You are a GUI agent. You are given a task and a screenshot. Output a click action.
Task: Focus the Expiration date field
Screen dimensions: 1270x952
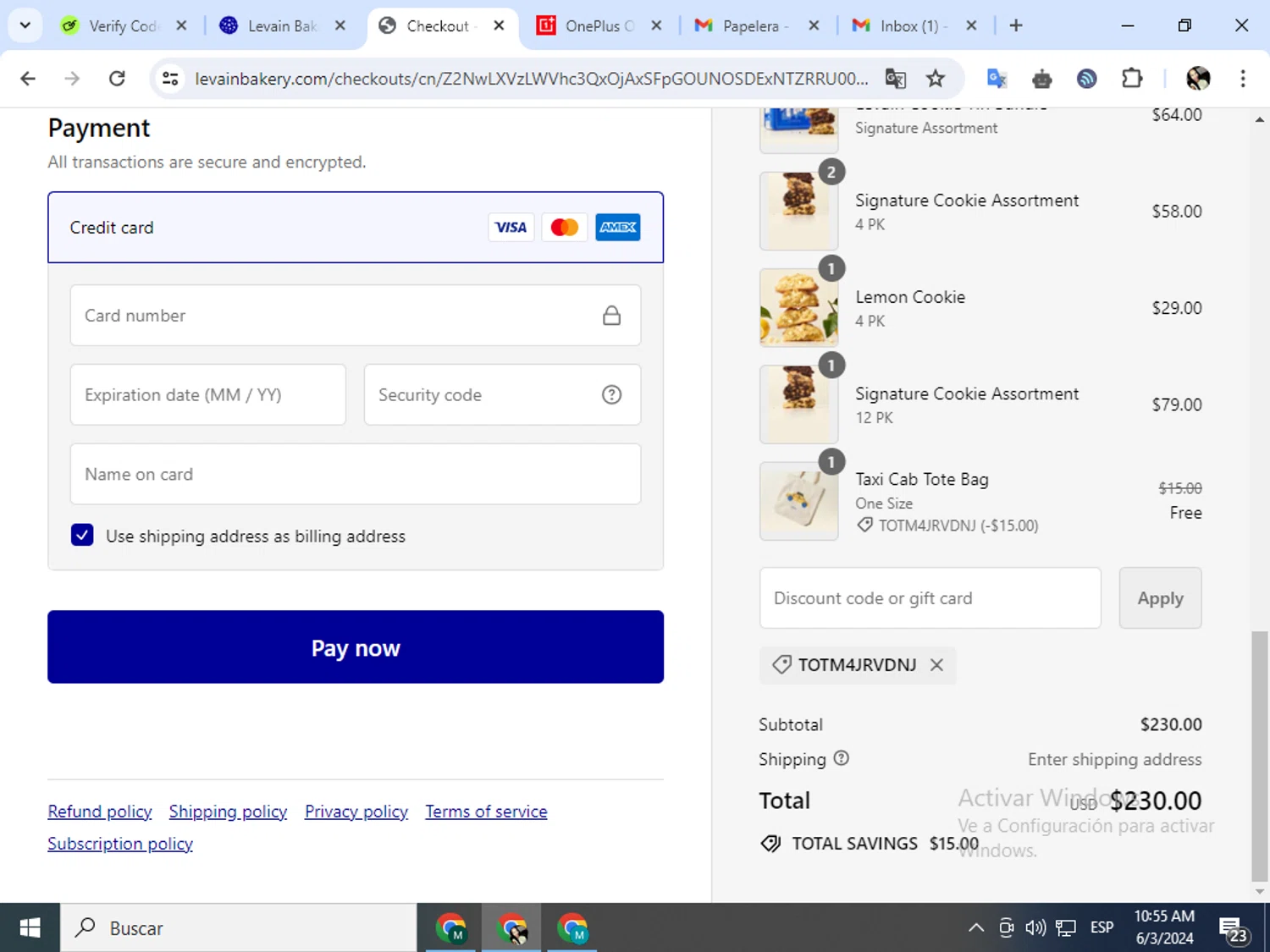coord(208,395)
